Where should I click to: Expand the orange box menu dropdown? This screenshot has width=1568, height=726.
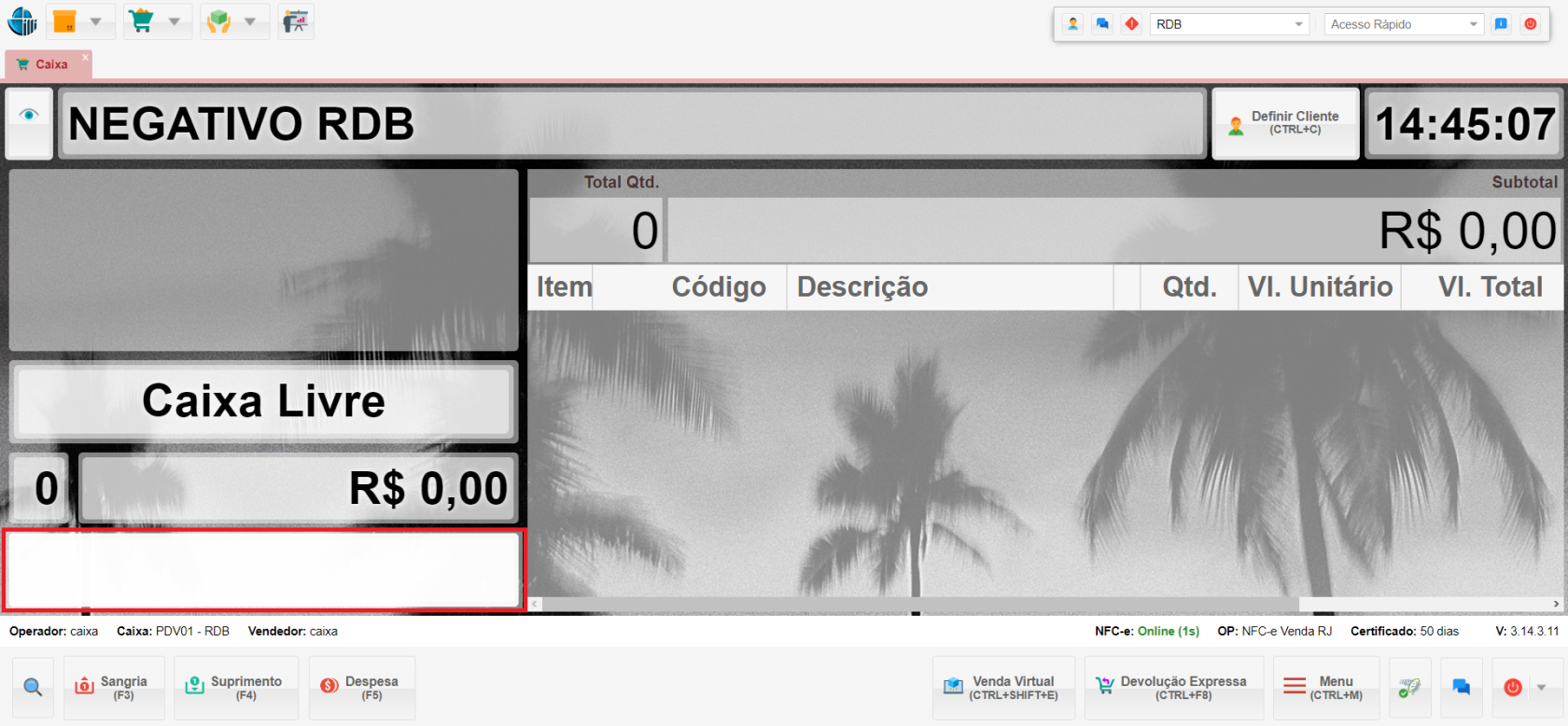tap(95, 21)
